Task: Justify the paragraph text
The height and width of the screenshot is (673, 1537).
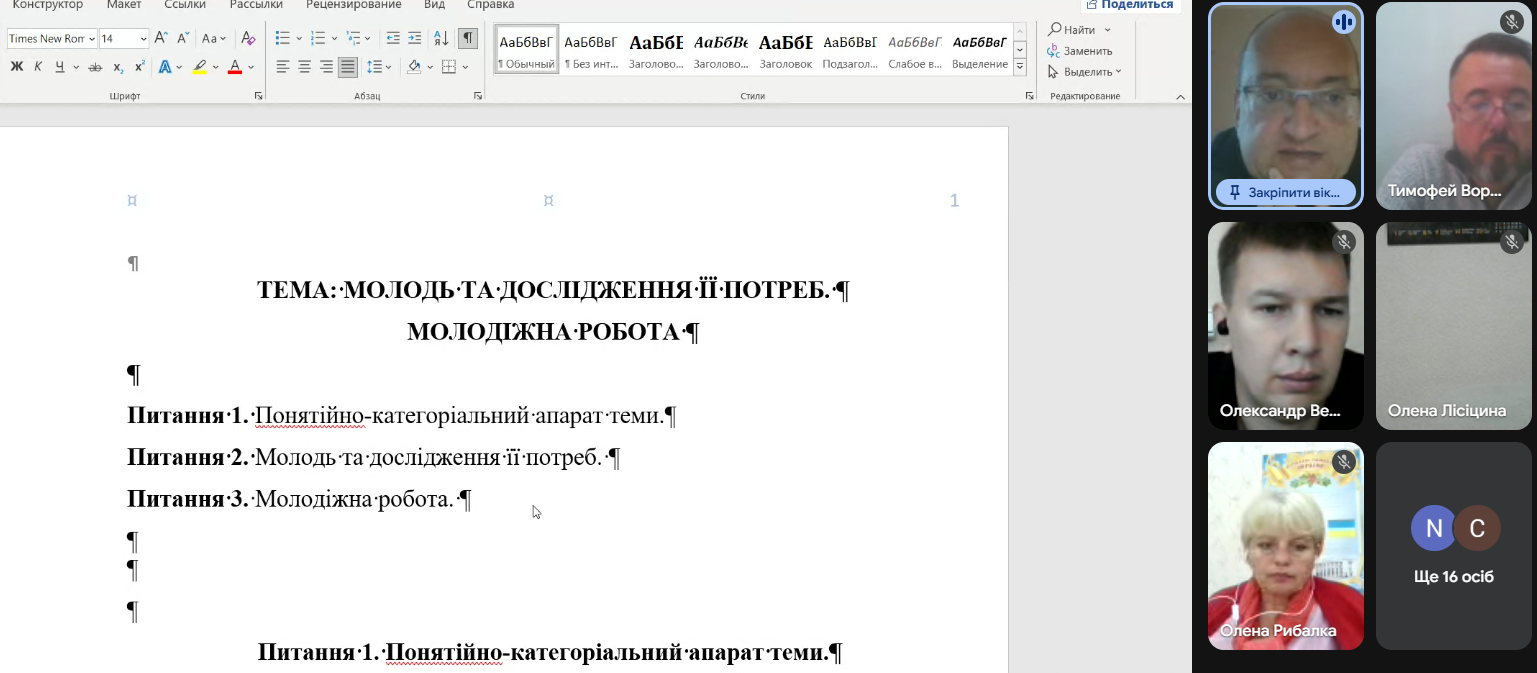Action: (x=347, y=67)
